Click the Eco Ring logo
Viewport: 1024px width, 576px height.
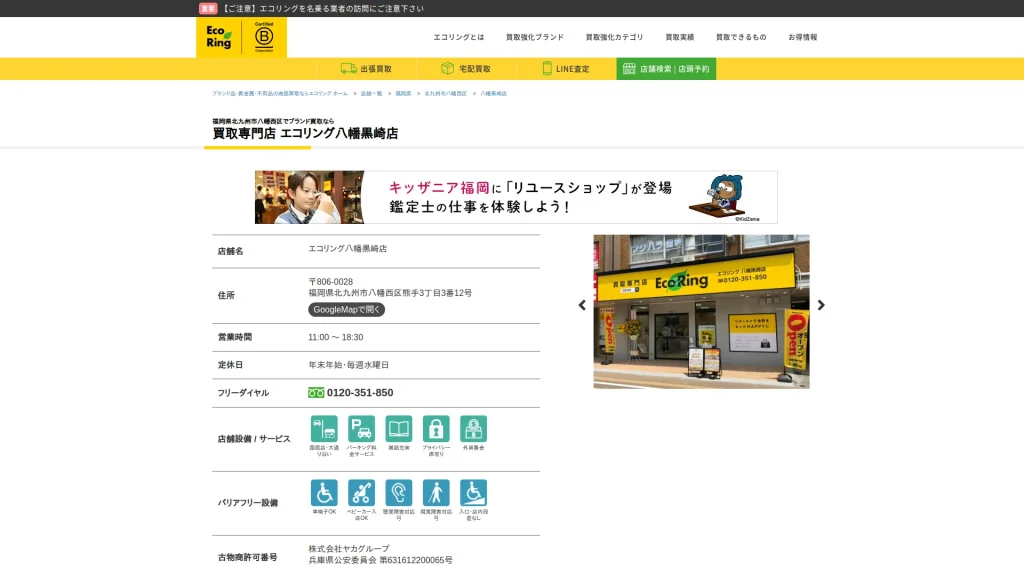point(219,37)
